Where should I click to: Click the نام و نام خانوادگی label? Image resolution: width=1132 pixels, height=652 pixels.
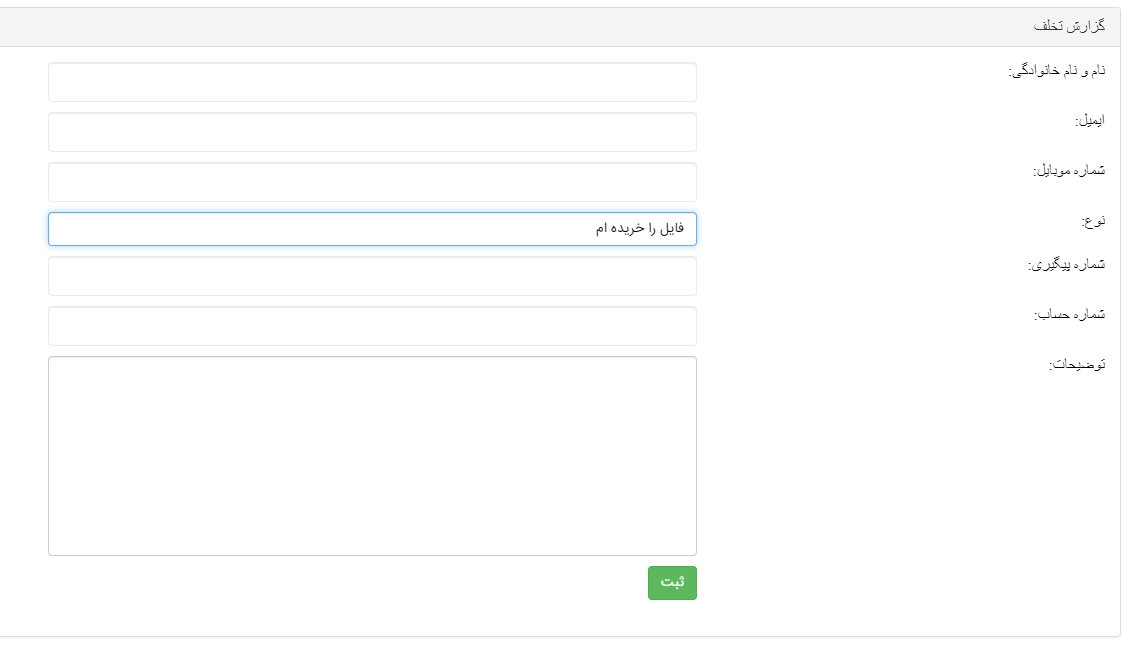(1056, 71)
